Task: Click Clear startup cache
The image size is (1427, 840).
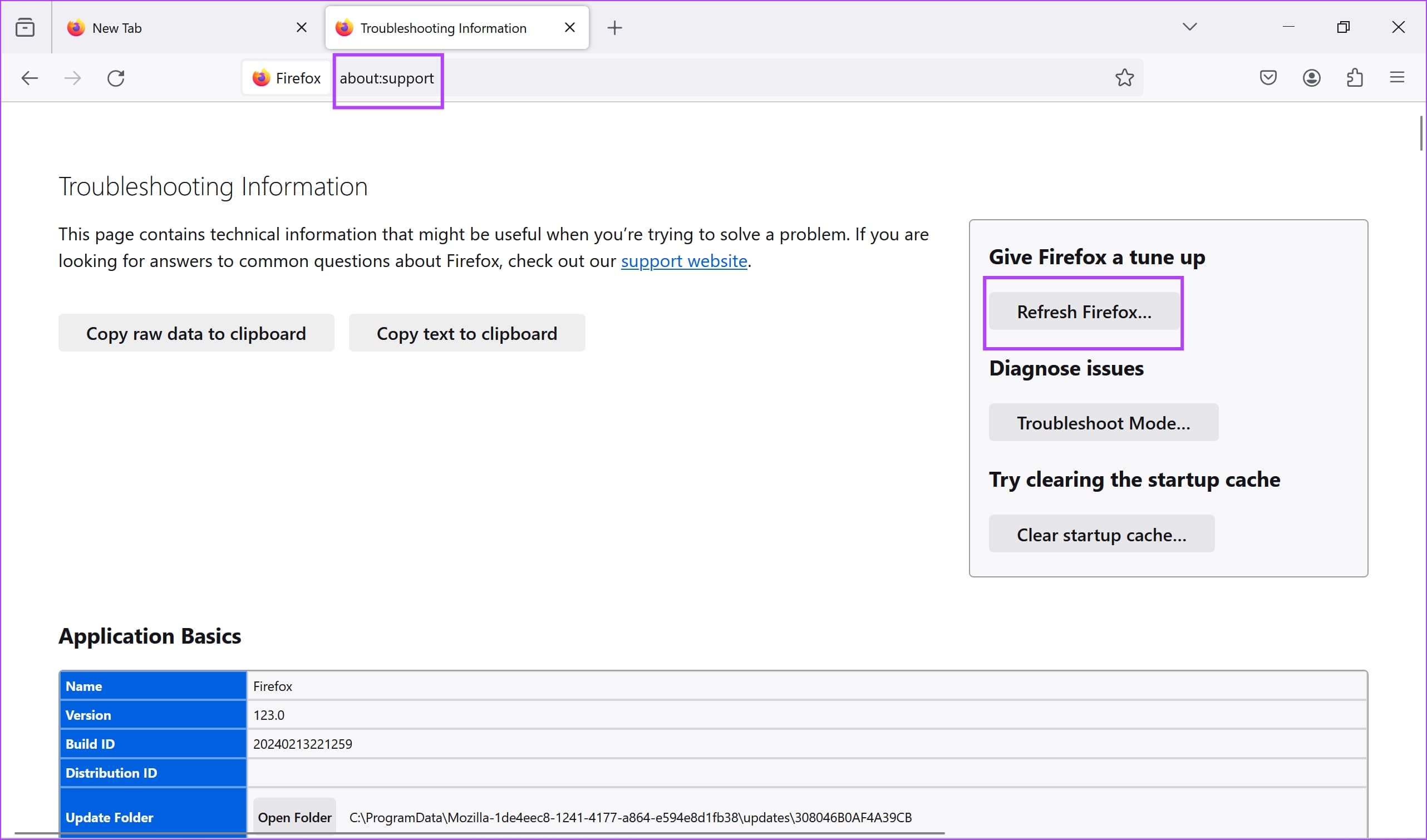Action: (x=1101, y=534)
